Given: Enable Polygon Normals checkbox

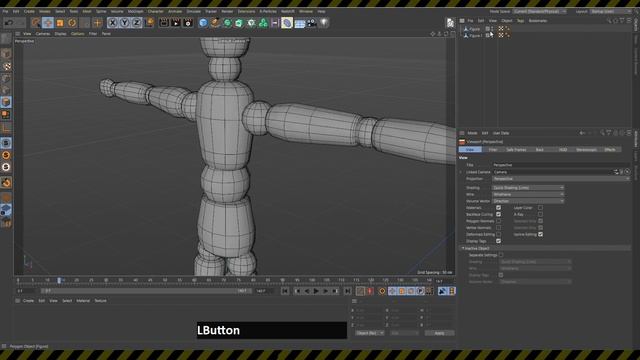Looking at the screenshot, I should pos(498,221).
